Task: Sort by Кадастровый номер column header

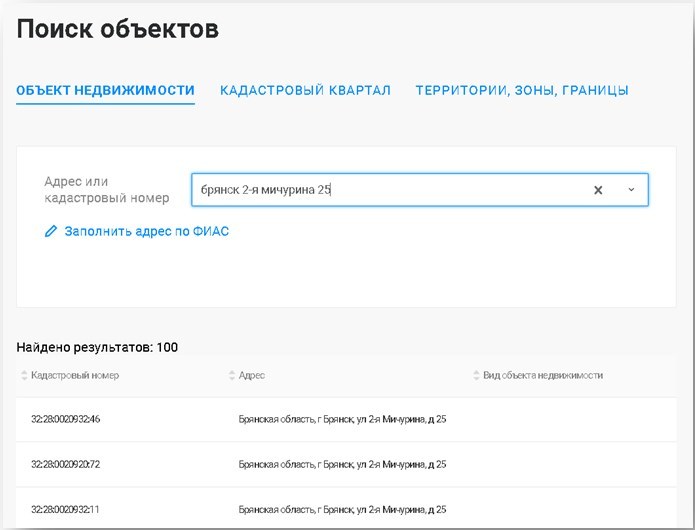Action: [x=75, y=376]
